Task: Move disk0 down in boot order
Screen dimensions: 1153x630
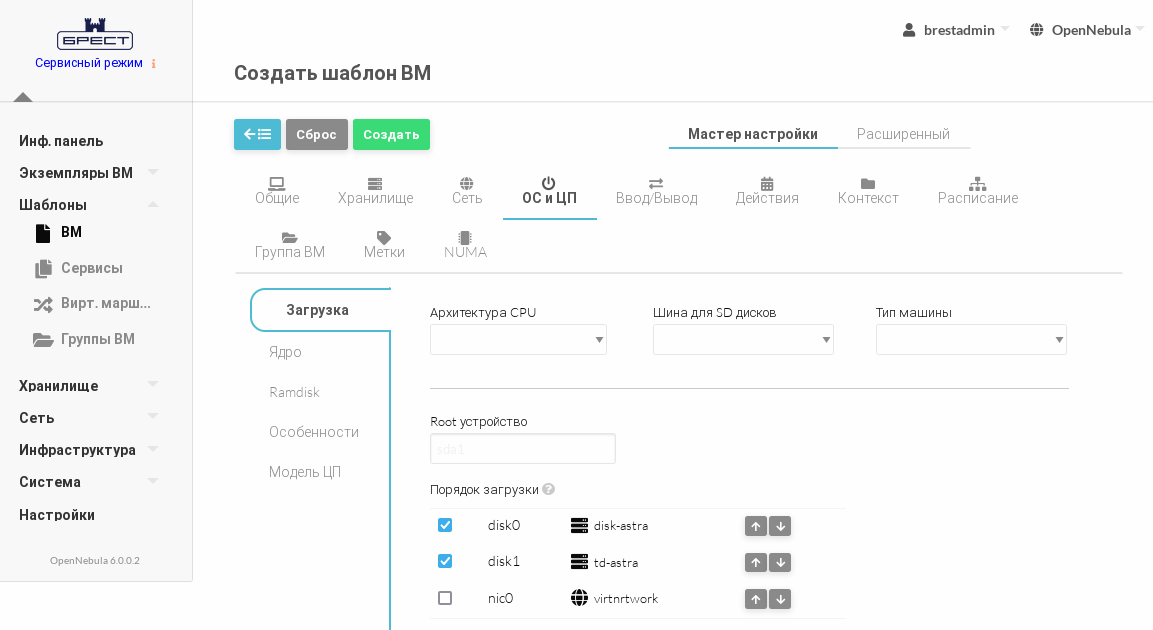Action: tap(780, 526)
